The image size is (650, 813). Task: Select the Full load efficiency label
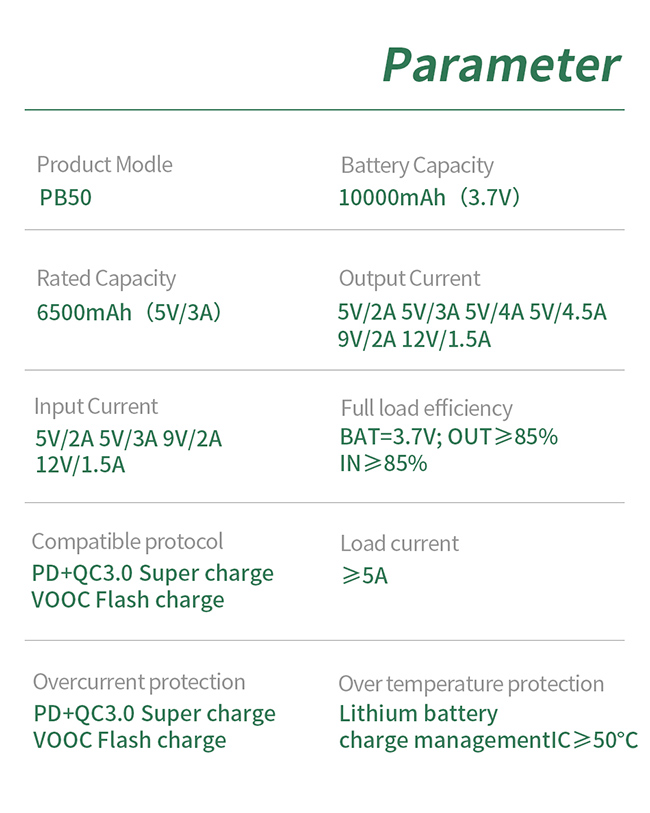click(427, 408)
